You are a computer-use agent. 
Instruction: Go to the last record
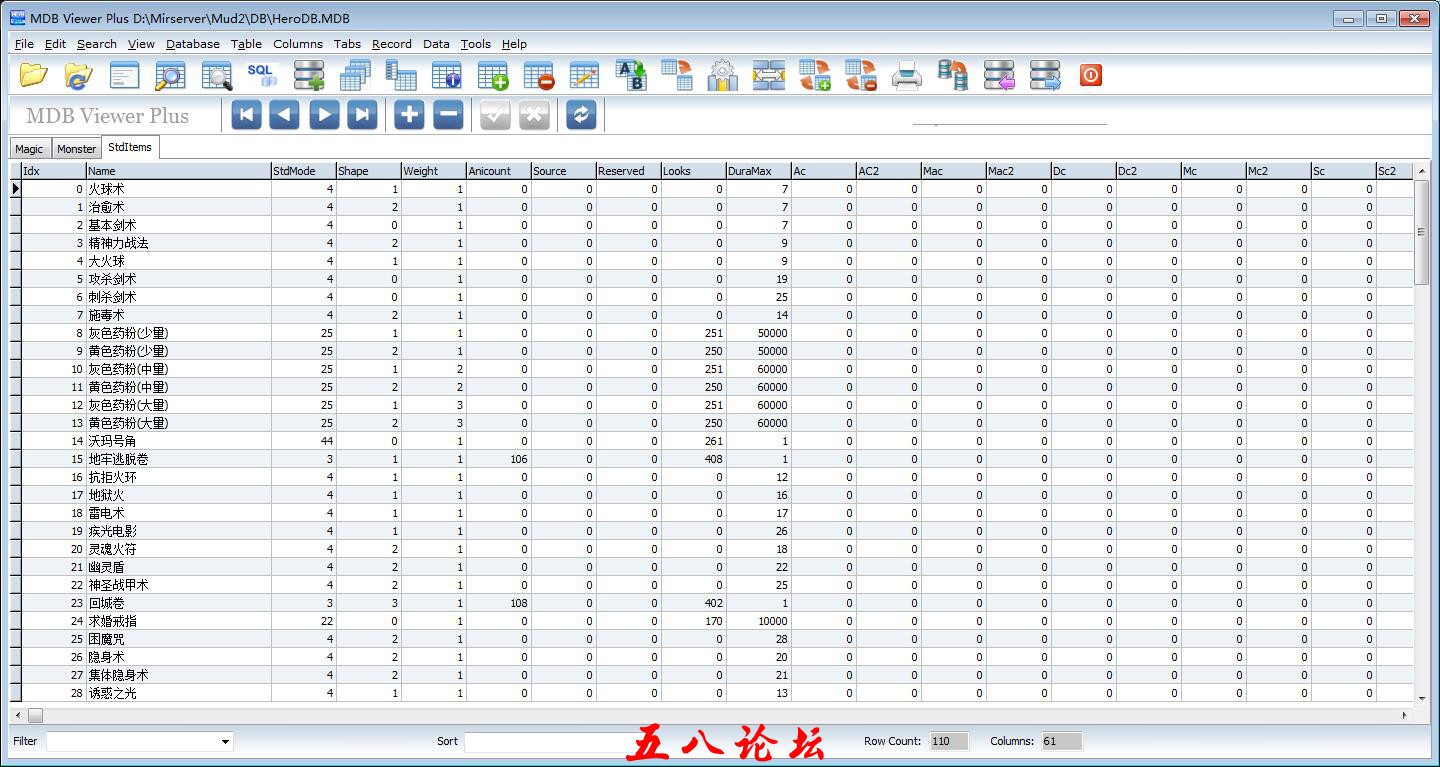[x=362, y=115]
